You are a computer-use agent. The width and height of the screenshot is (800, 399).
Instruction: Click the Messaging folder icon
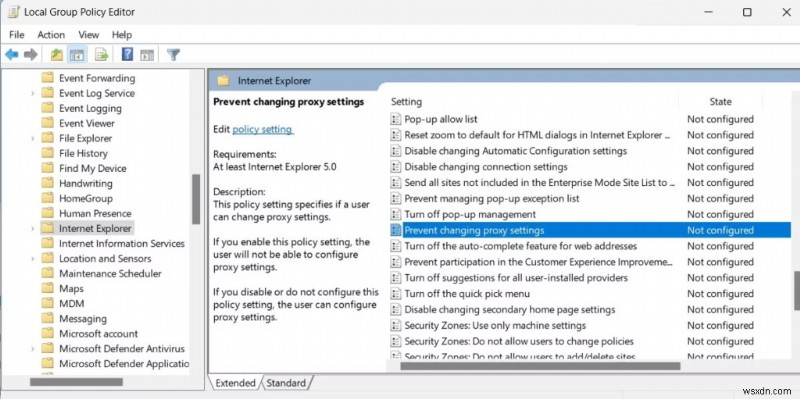(x=47, y=318)
